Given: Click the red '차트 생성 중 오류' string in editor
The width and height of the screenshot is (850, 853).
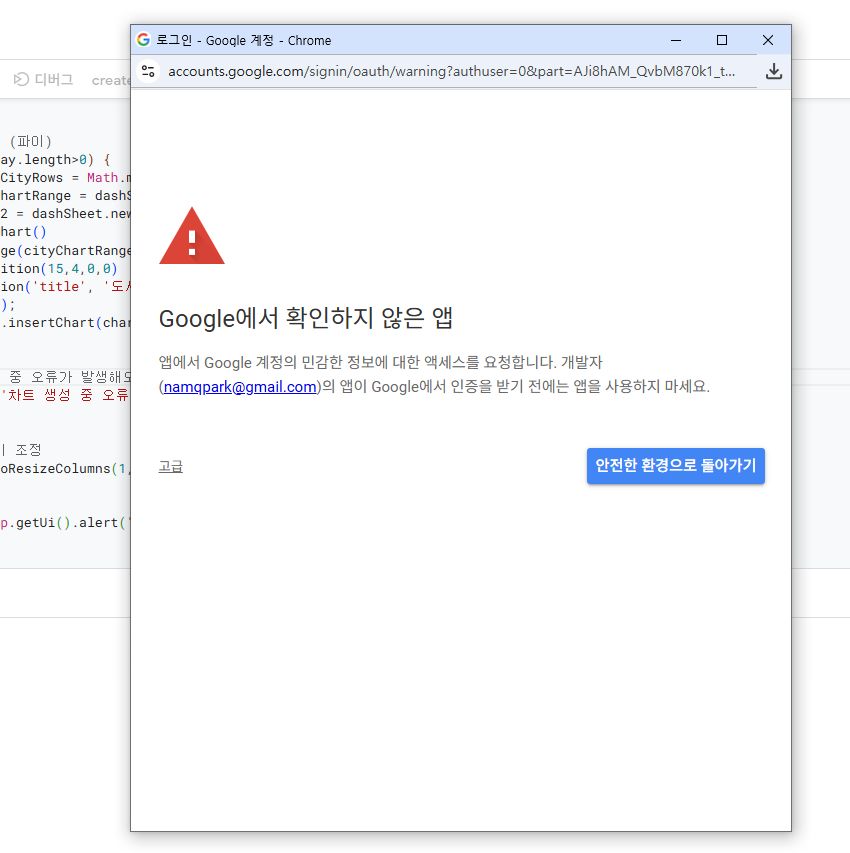Looking at the screenshot, I should pos(65,395).
